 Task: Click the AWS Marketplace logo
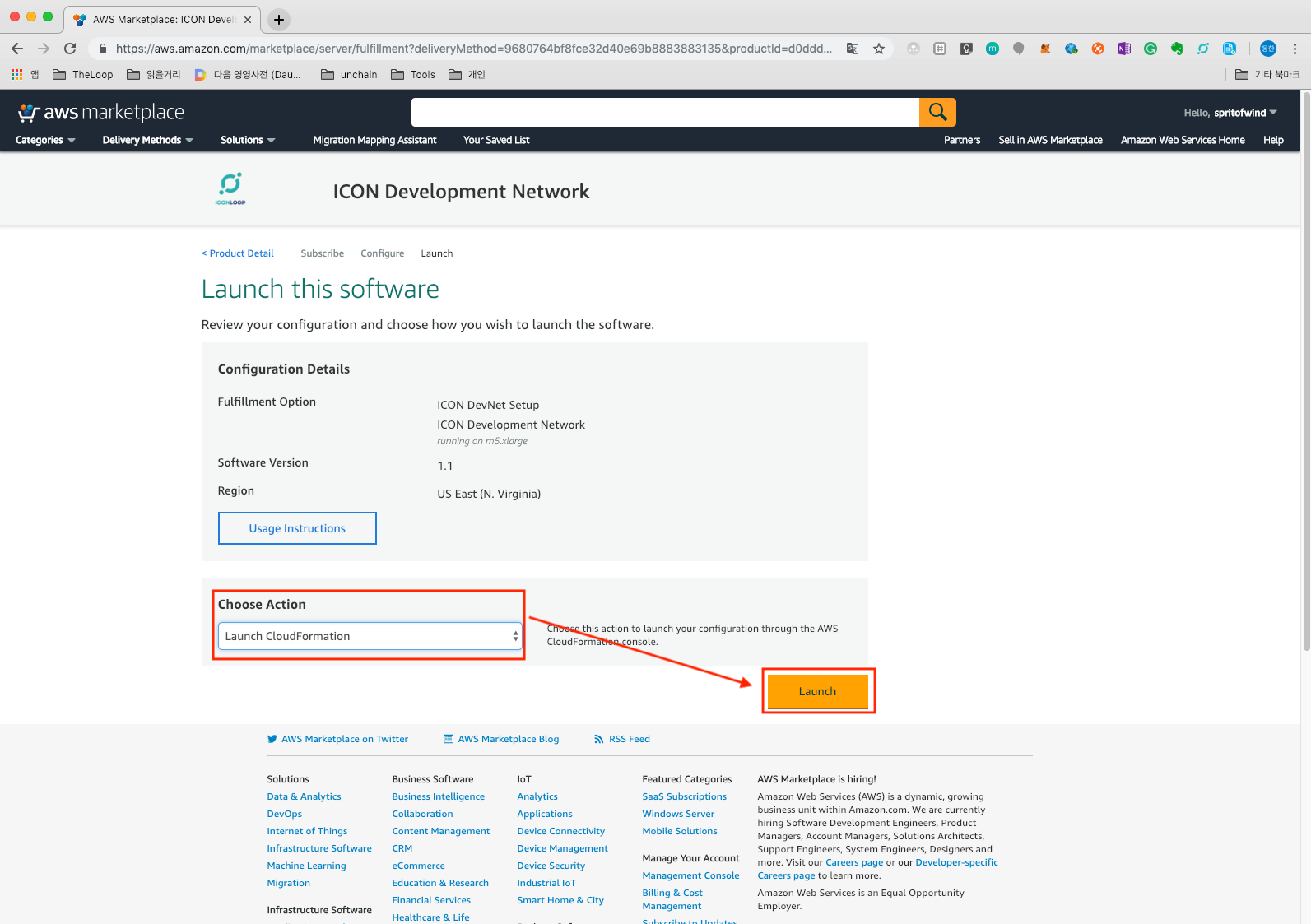(101, 113)
